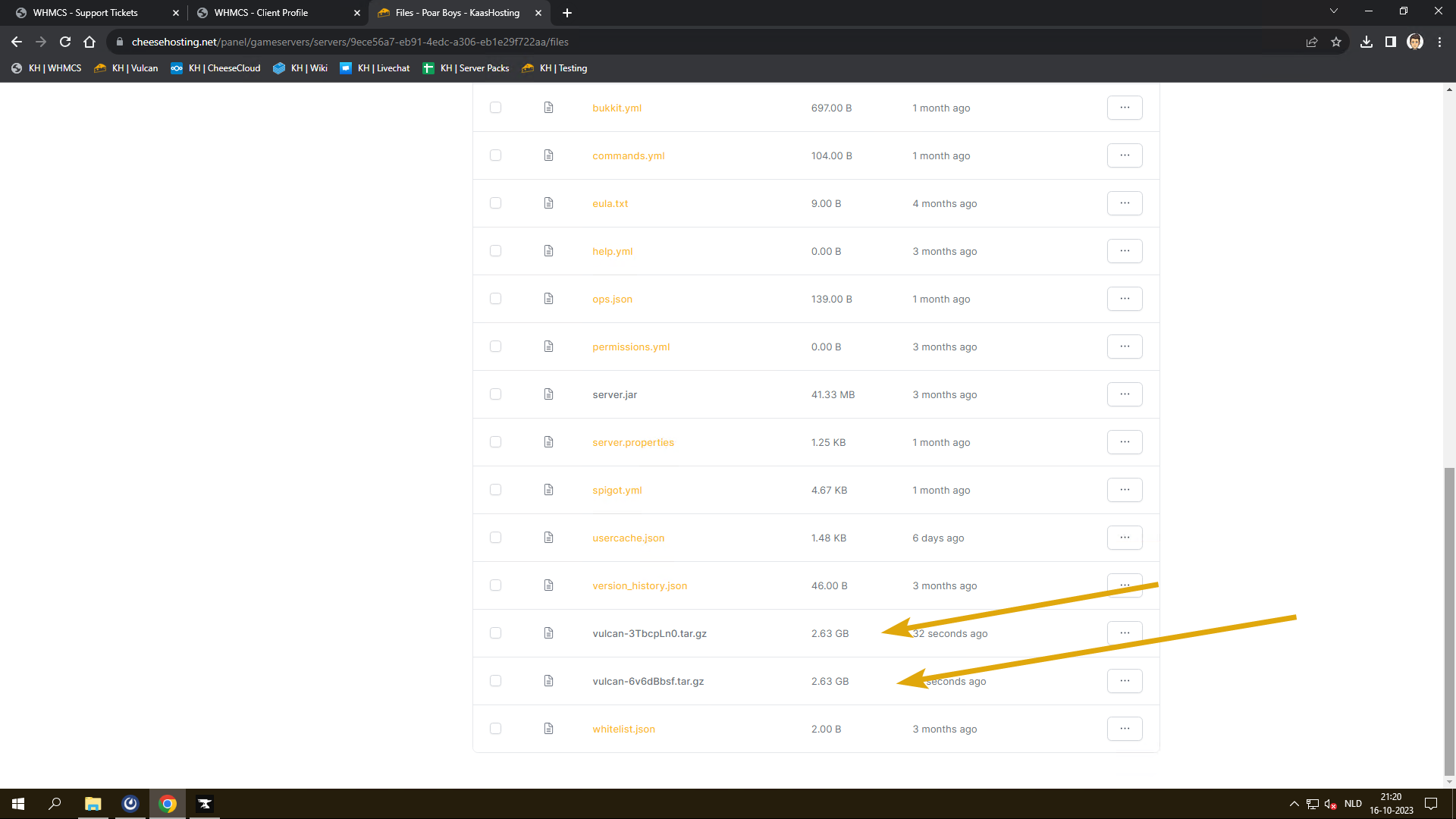Image resolution: width=1456 pixels, height=819 pixels.
Task: Select the checkbox for bukkit.yml
Action: [495, 108]
